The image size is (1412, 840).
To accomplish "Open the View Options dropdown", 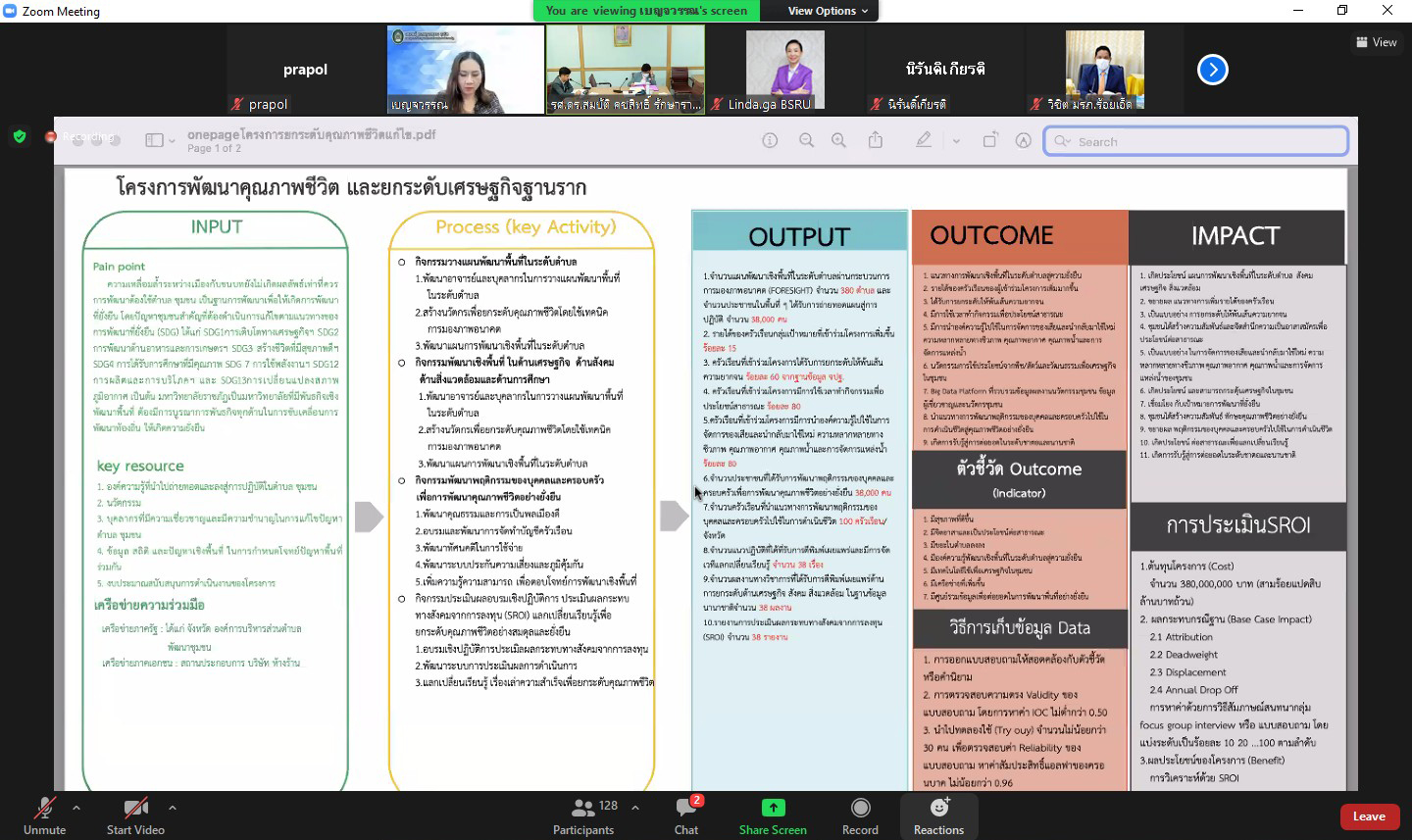I will coord(828,11).
